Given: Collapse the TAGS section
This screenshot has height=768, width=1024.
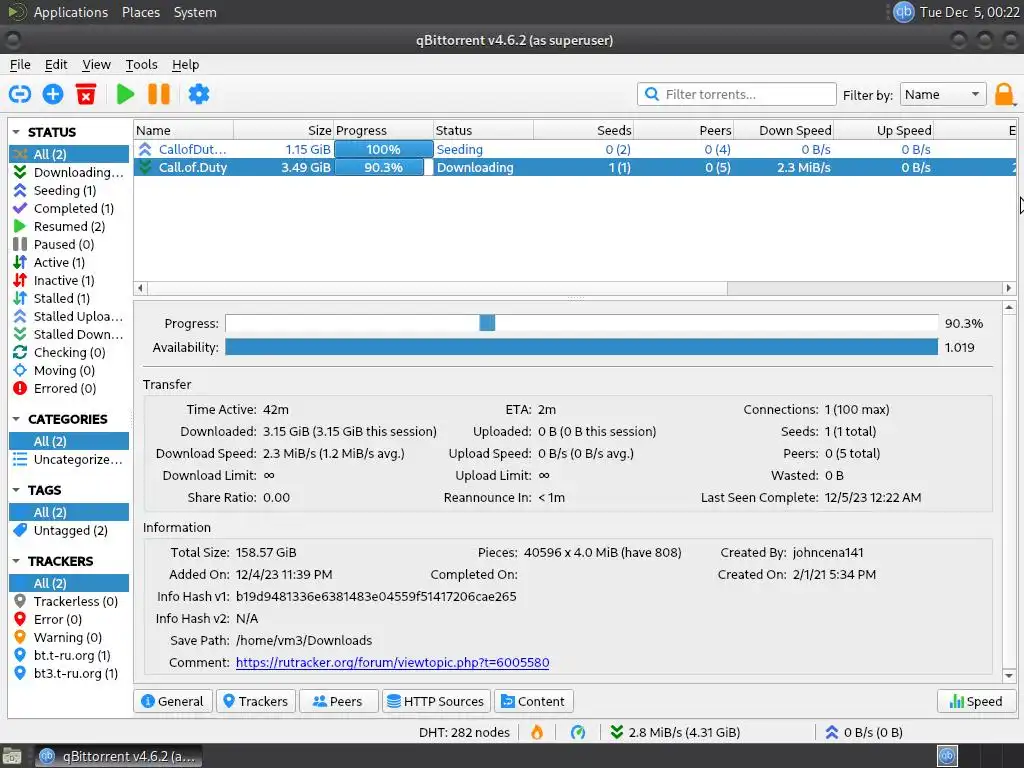Looking at the screenshot, I should click(x=16, y=490).
